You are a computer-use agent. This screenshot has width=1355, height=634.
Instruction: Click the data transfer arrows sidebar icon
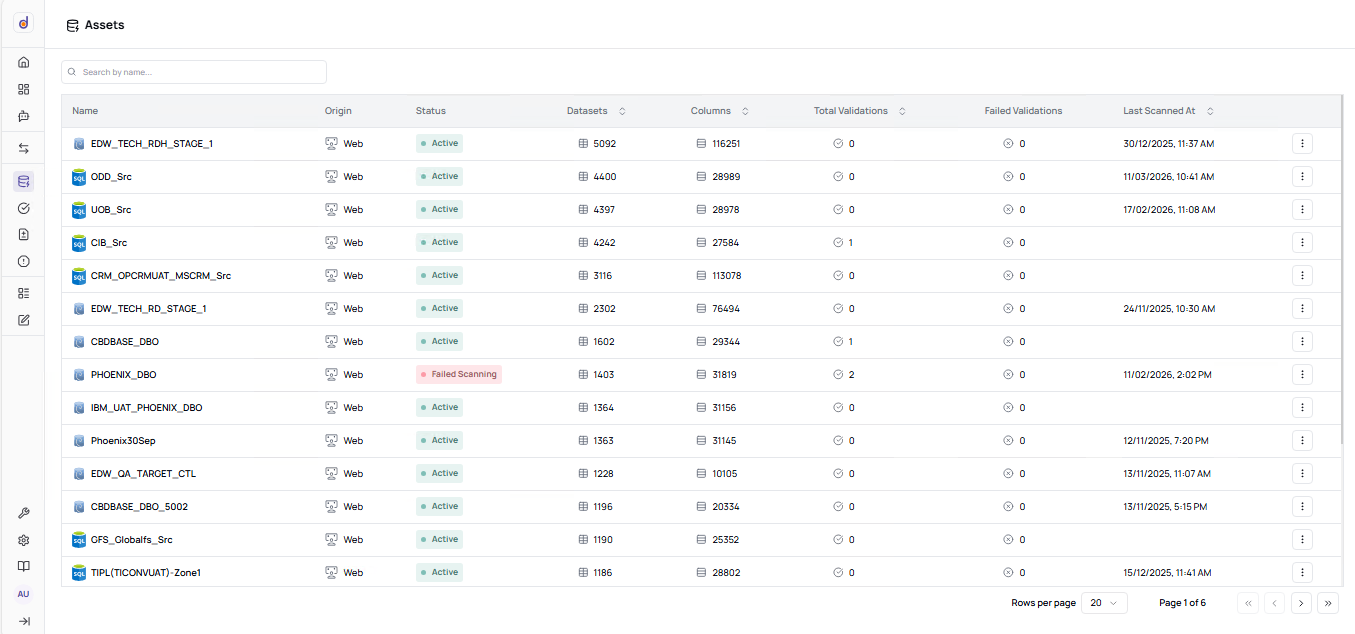[x=23, y=147]
